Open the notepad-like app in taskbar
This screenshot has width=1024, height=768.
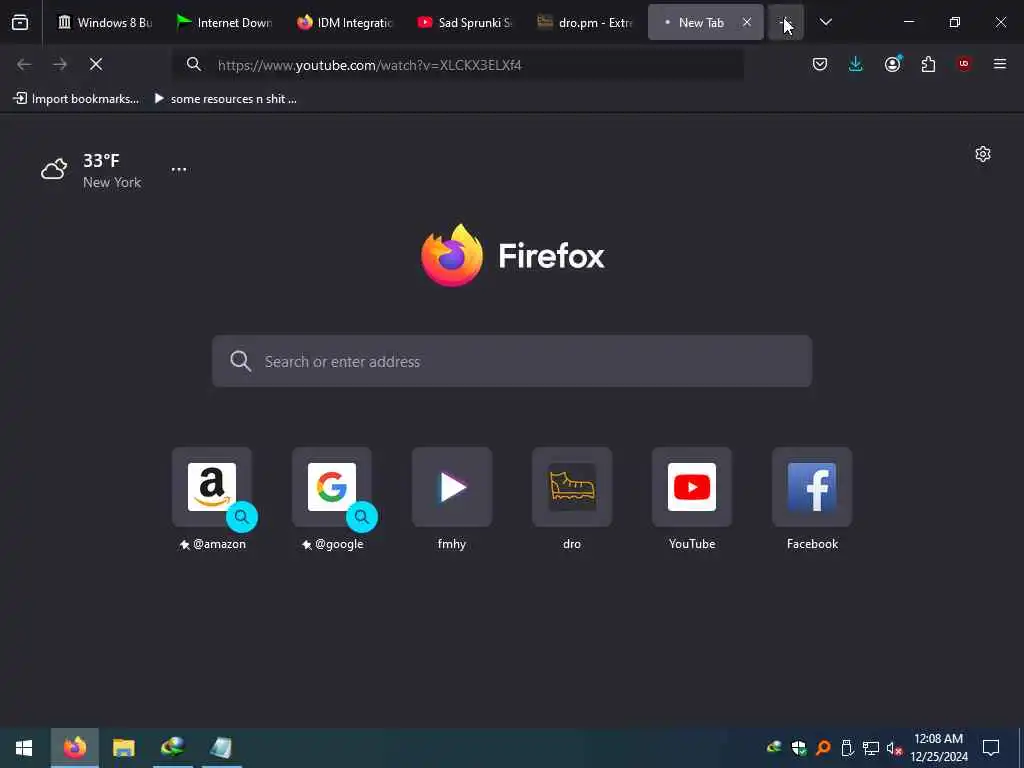[x=221, y=748]
